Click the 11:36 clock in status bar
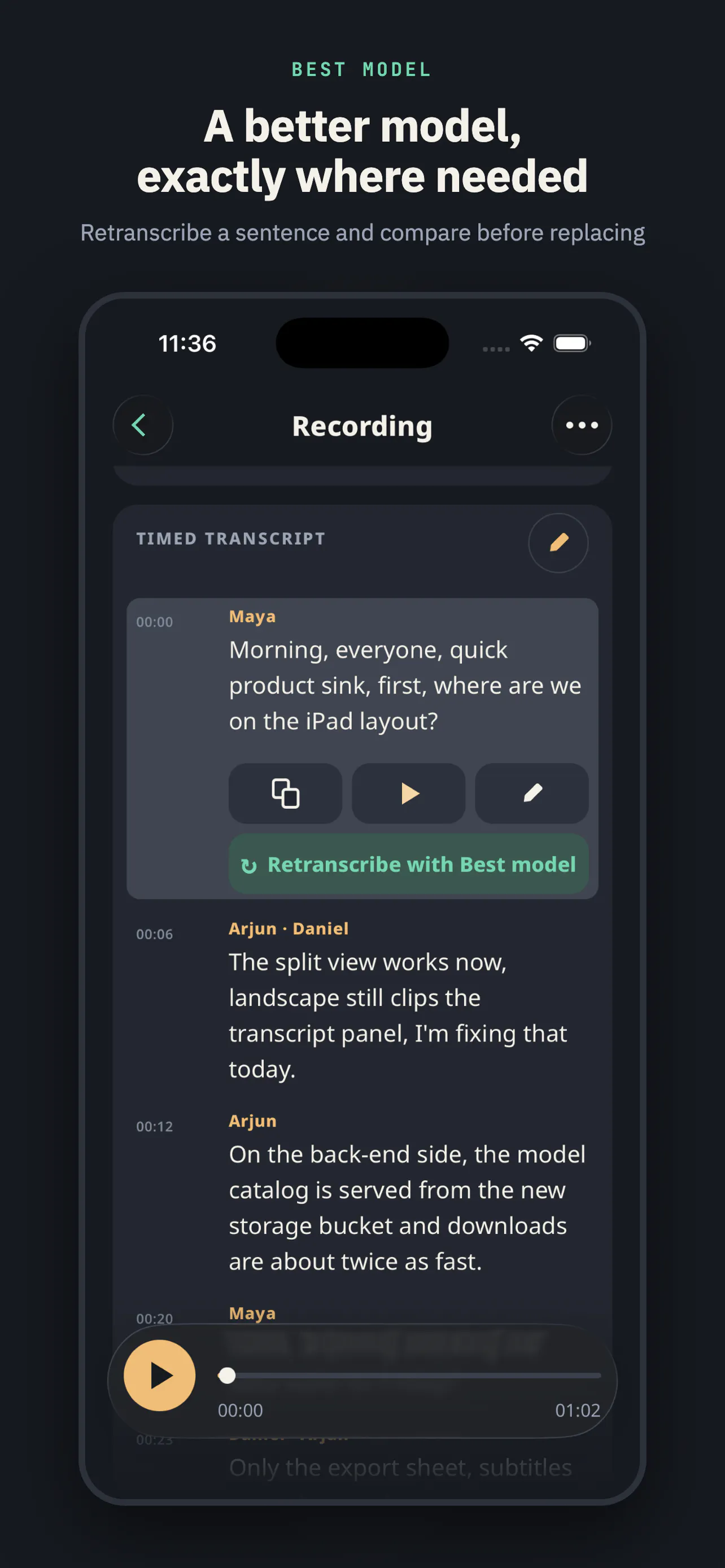The image size is (725, 1568). click(x=187, y=344)
